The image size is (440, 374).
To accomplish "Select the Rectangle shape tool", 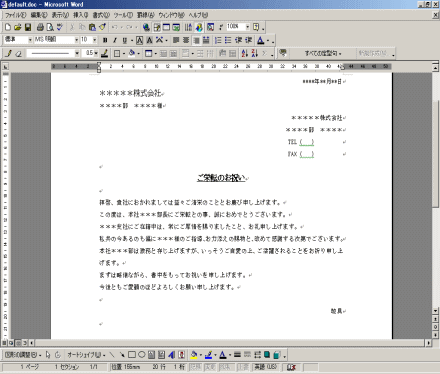I will [132, 355].
